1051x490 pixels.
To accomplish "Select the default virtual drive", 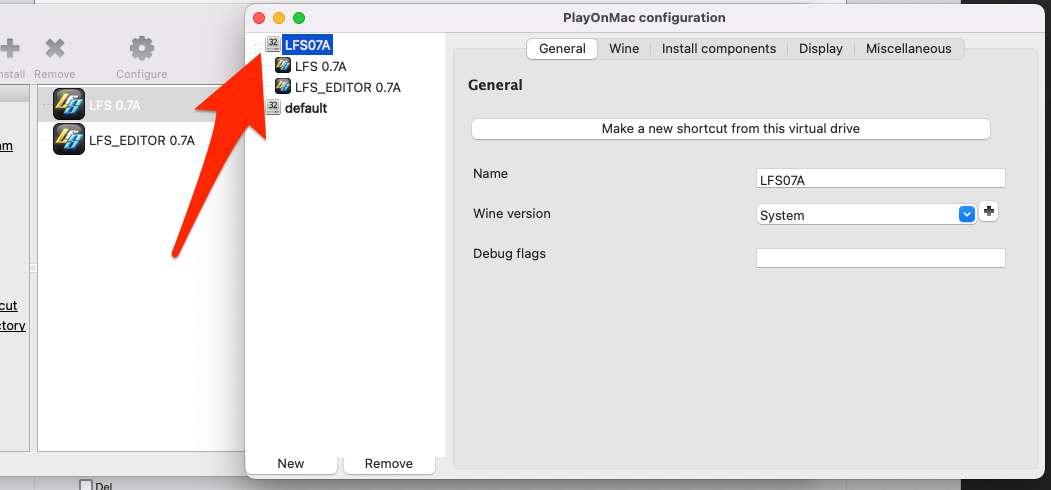I will (x=306, y=108).
